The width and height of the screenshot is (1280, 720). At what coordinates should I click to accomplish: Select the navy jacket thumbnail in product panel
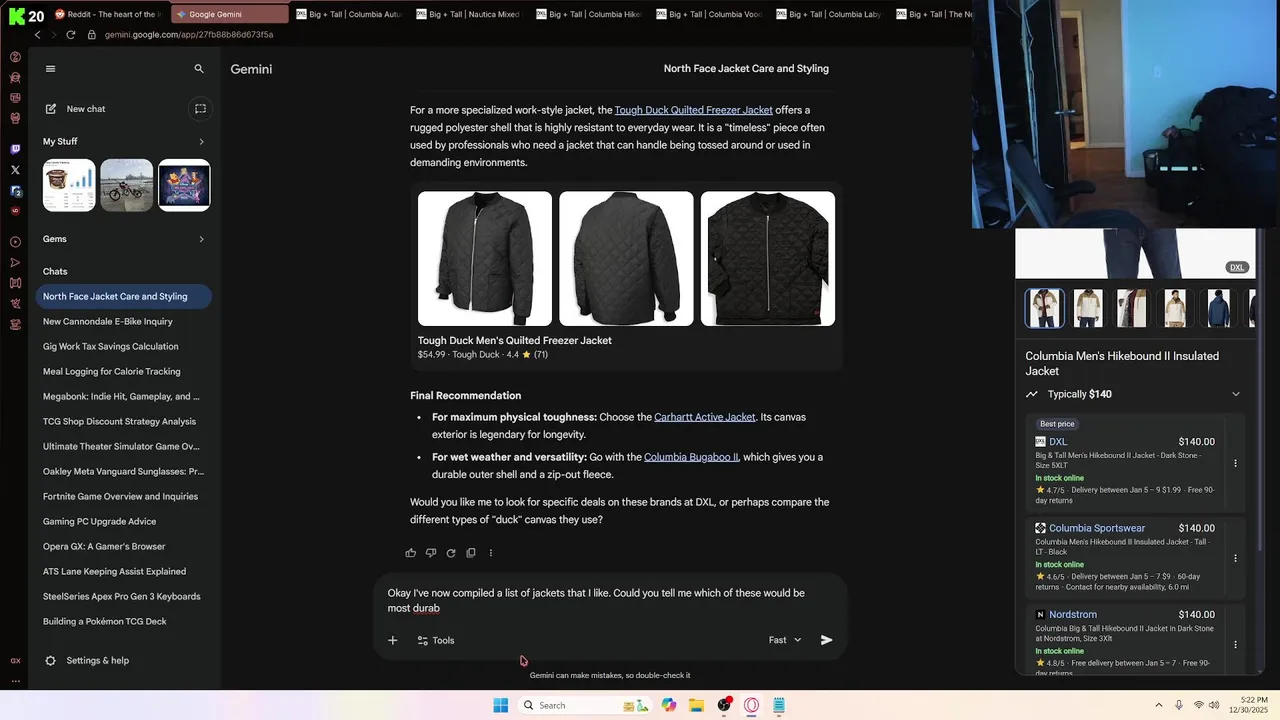tap(1218, 308)
